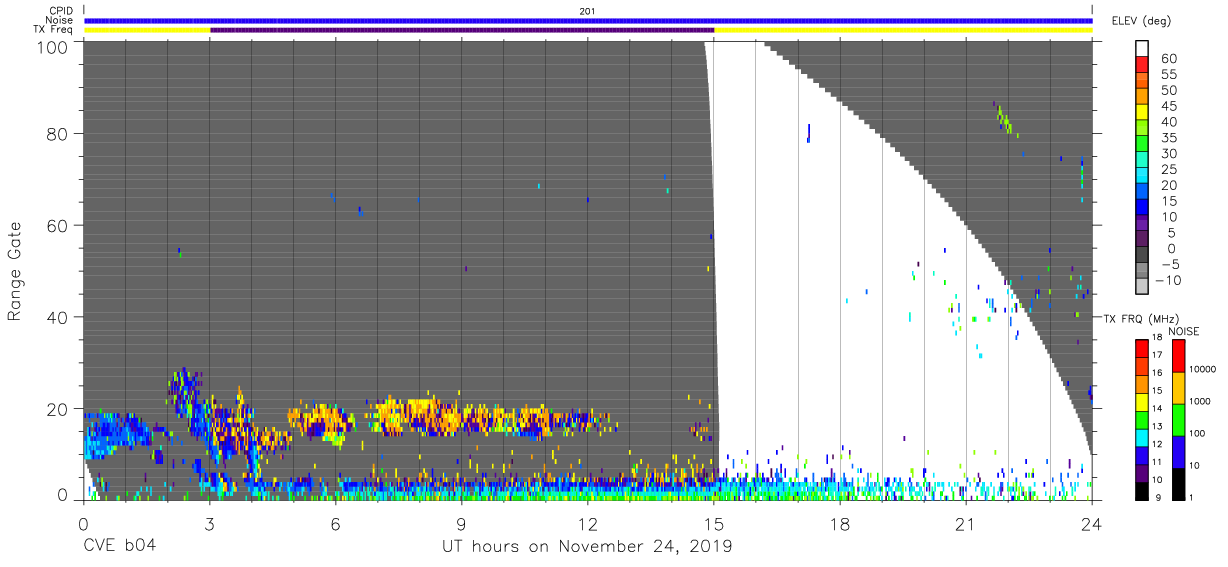Click the 'TX FRQ (MHz)' legend title
This screenshot has width=1228, height=567.
[x=1141, y=319]
